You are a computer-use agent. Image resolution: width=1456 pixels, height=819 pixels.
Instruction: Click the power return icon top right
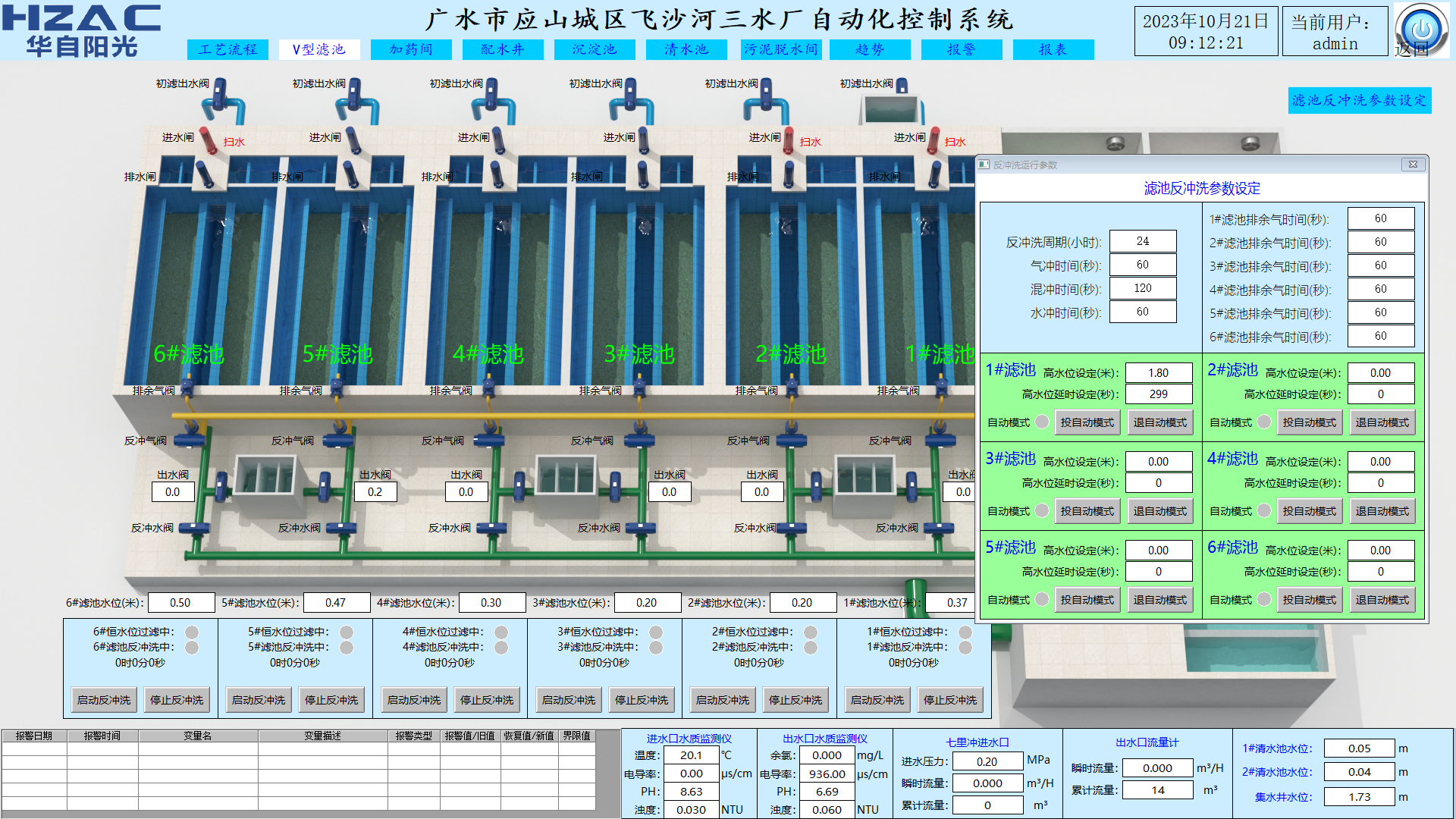coord(1420,29)
